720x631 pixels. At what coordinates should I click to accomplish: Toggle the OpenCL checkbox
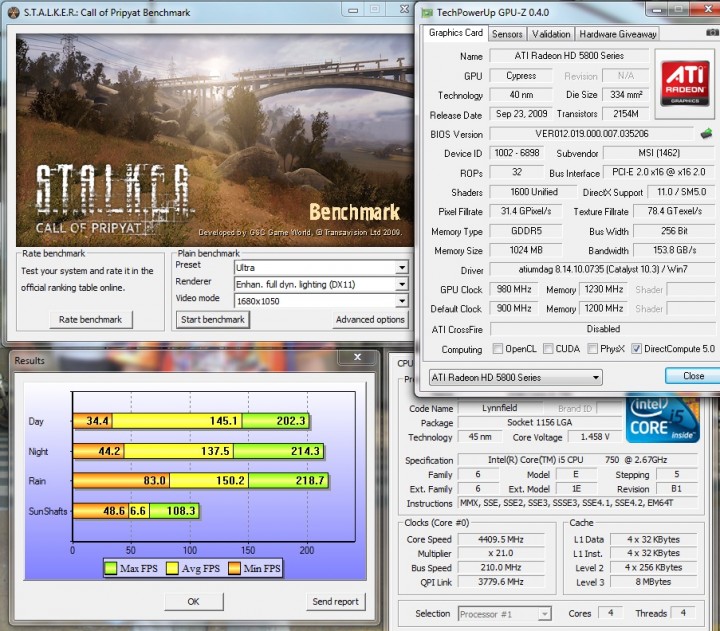(497, 349)
